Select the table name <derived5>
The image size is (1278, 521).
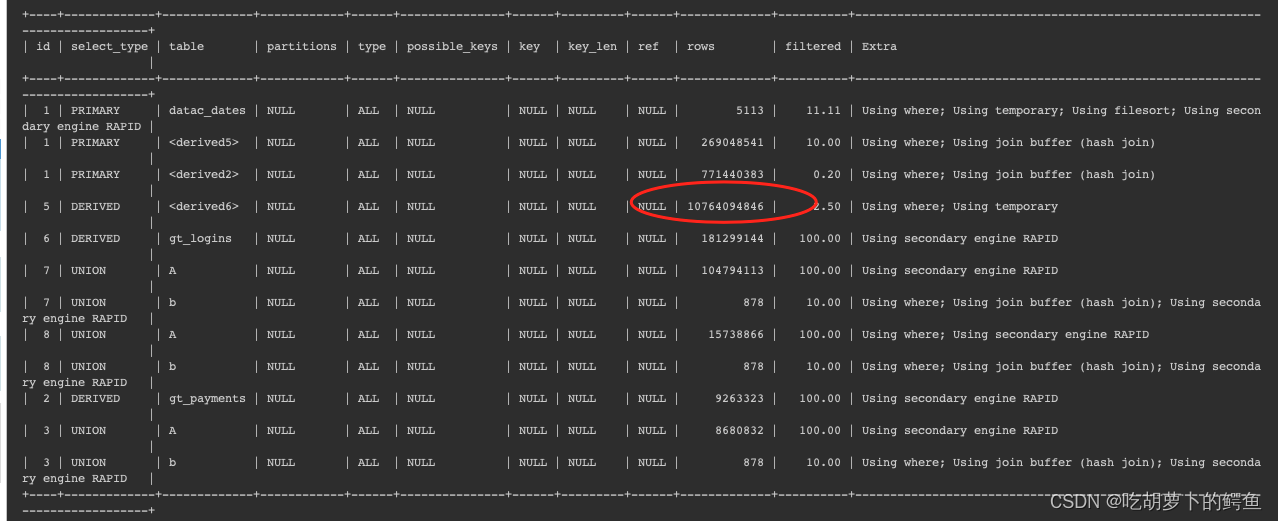(203, 143)
